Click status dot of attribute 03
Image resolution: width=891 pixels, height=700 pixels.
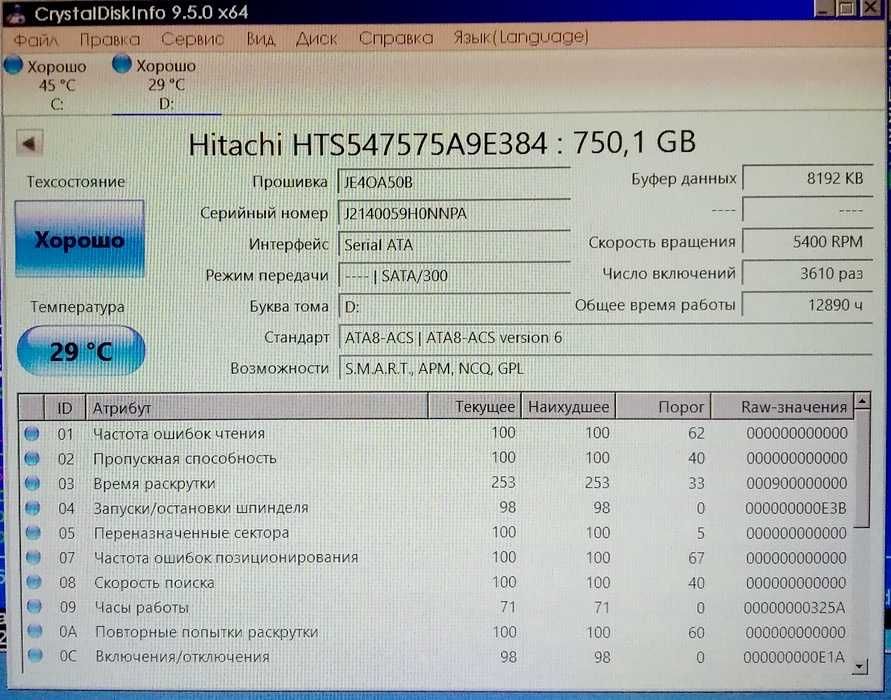pos(33,484)
